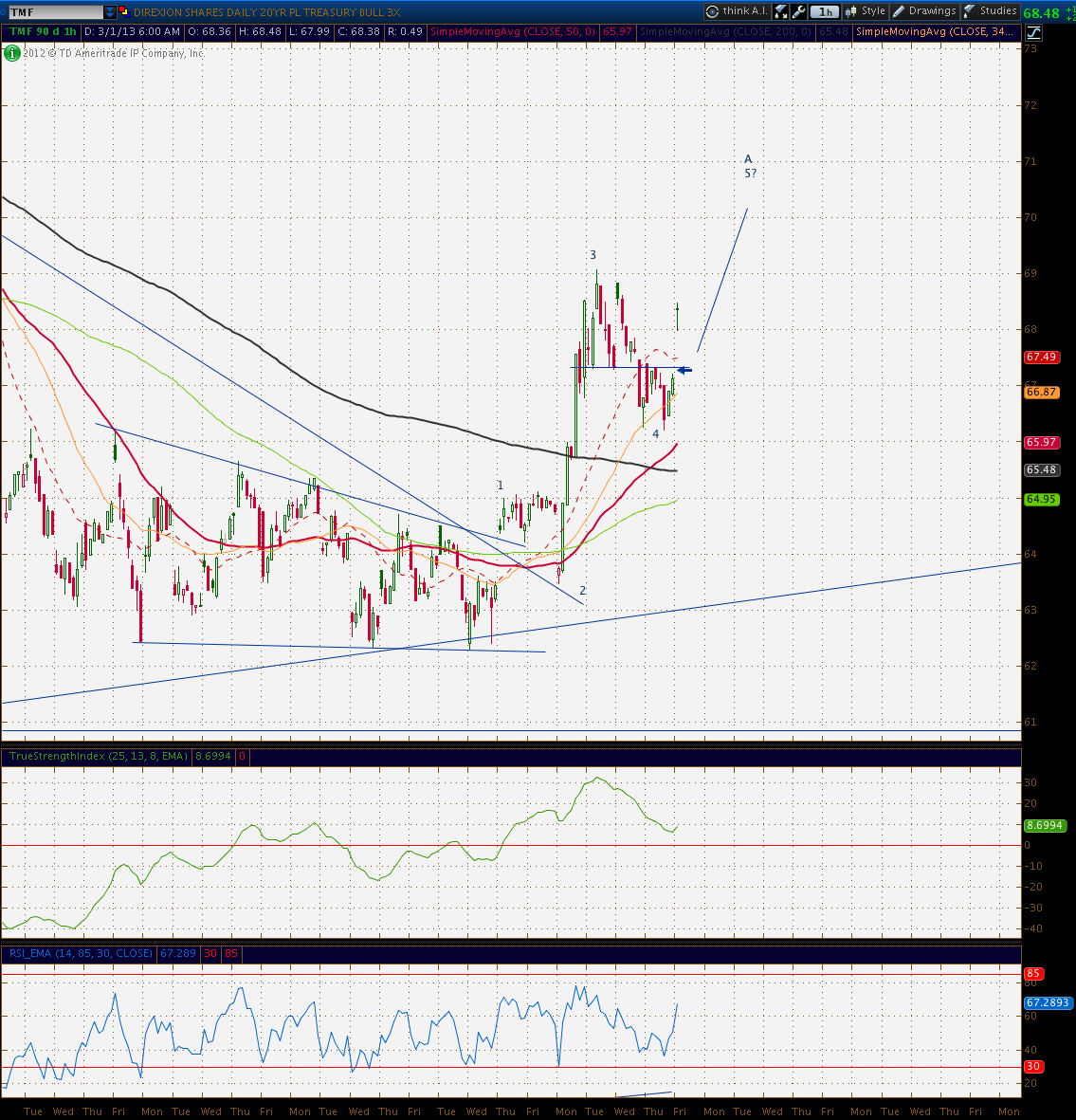Select the blue arrow marker on chart
The width and height of the screenshot is (1076, 1120).
coord(684,370)
